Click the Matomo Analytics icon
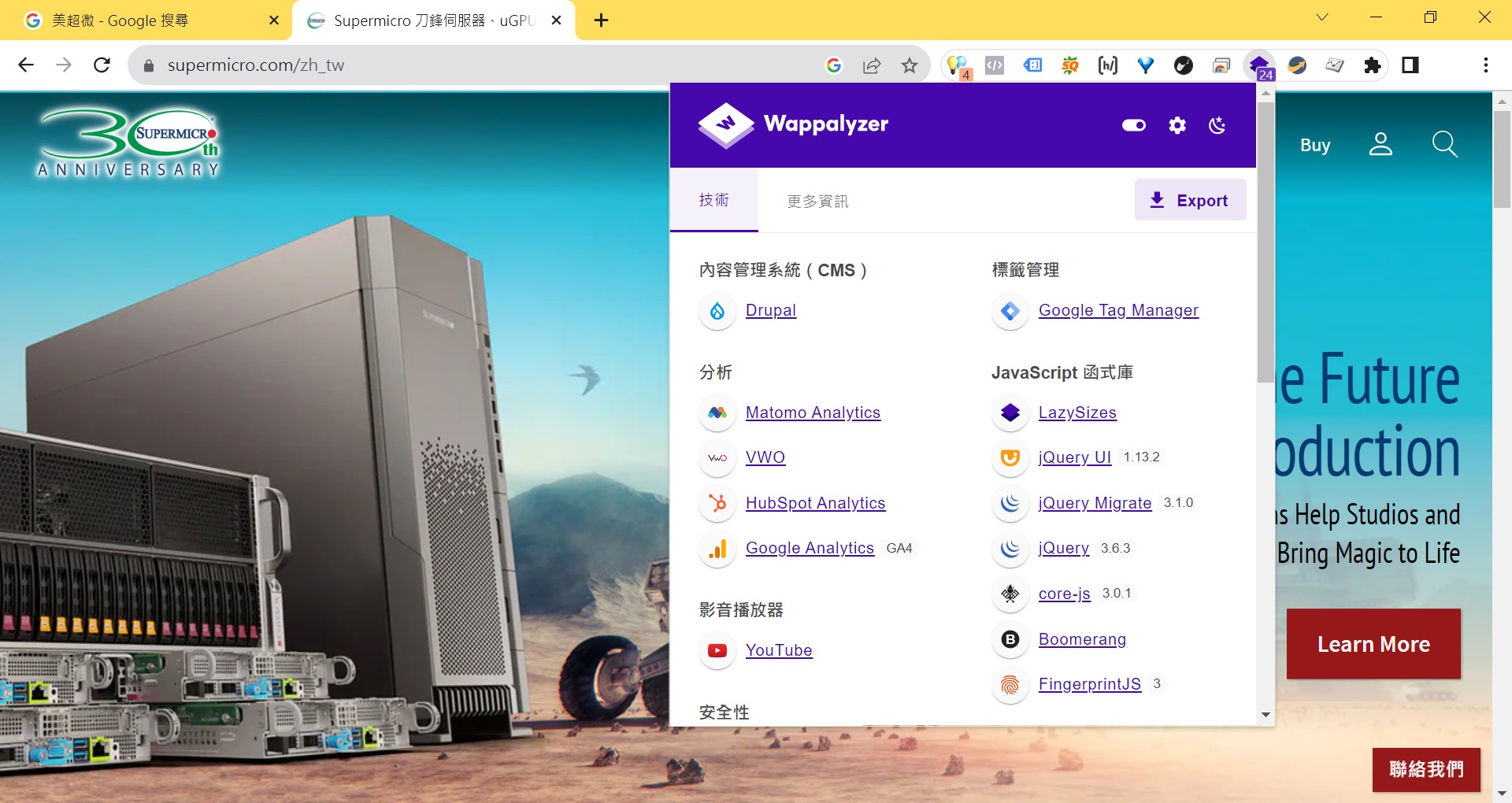Image resolution: width=1512 pixels, height=803 pixels. [717, 413]
